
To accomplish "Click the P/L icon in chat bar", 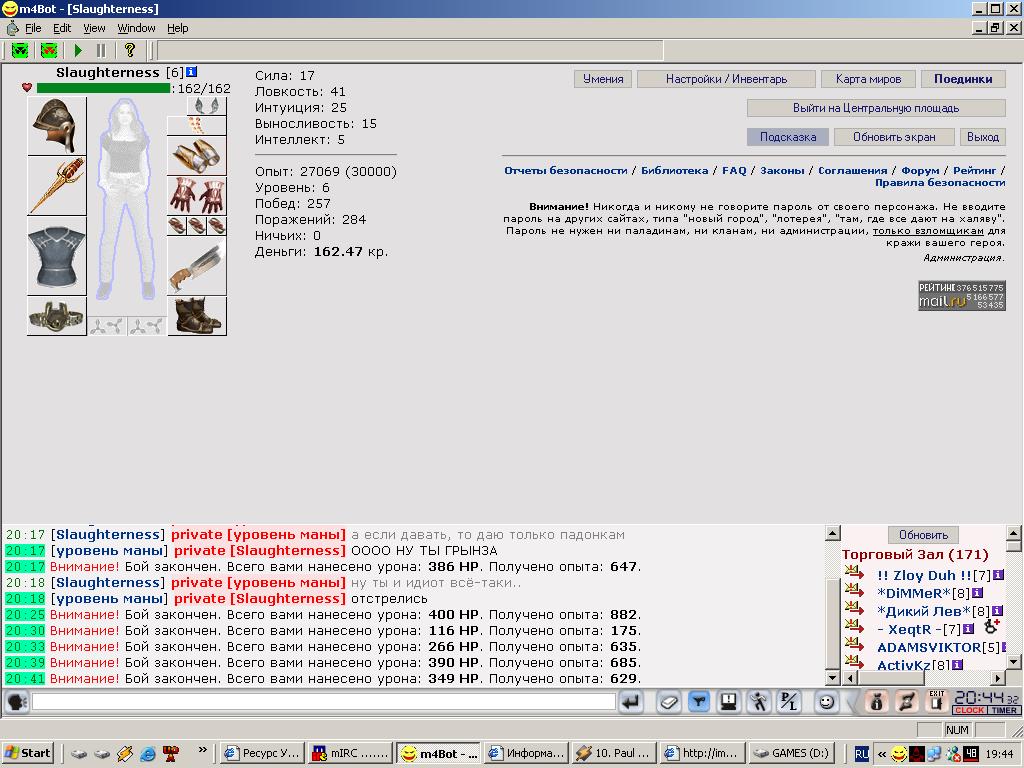I will click(x=789, y=702).
